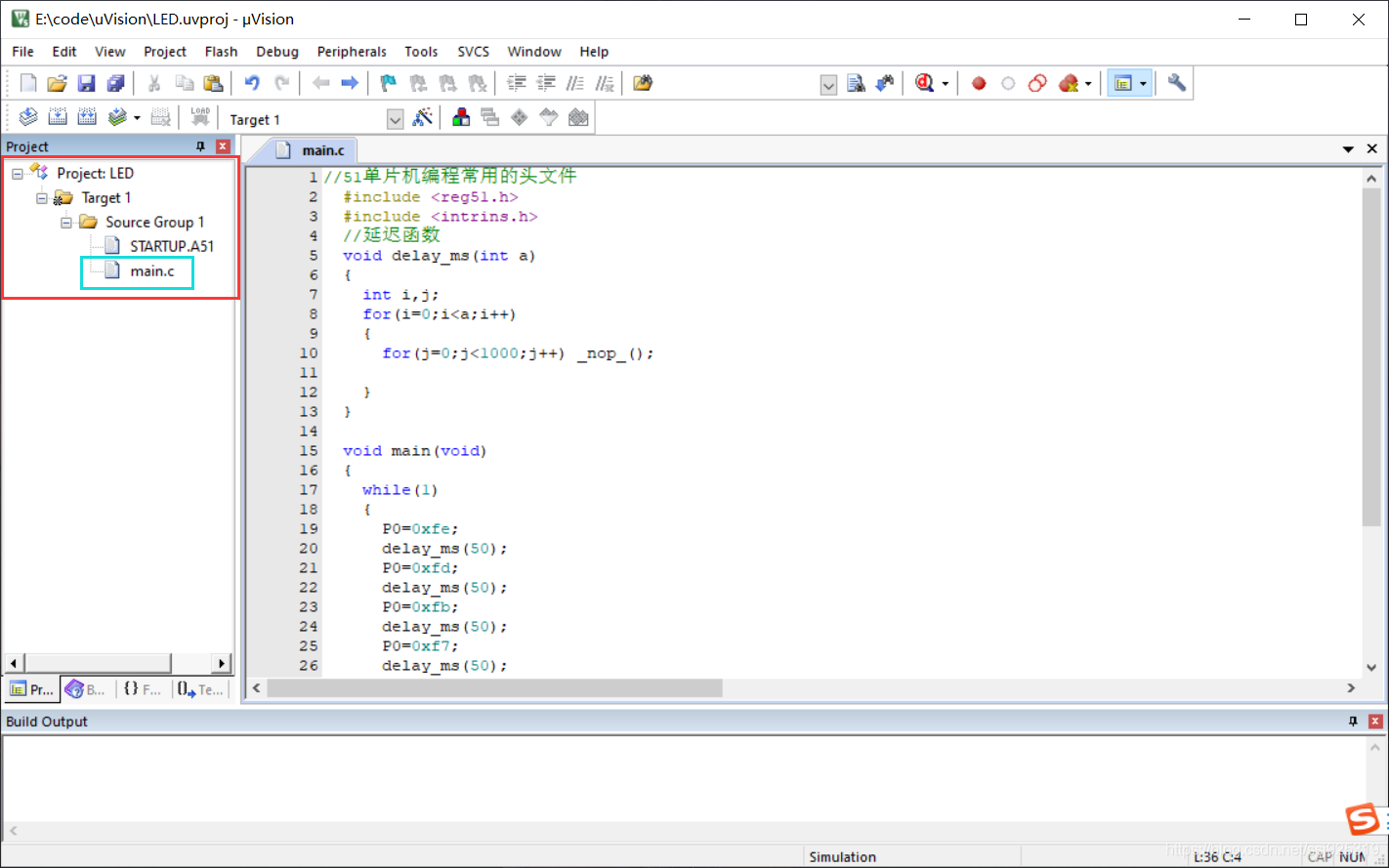The image size is (1389, 868).
Task: Collapse the Target 1 tree node
Action: pos(42,198)
